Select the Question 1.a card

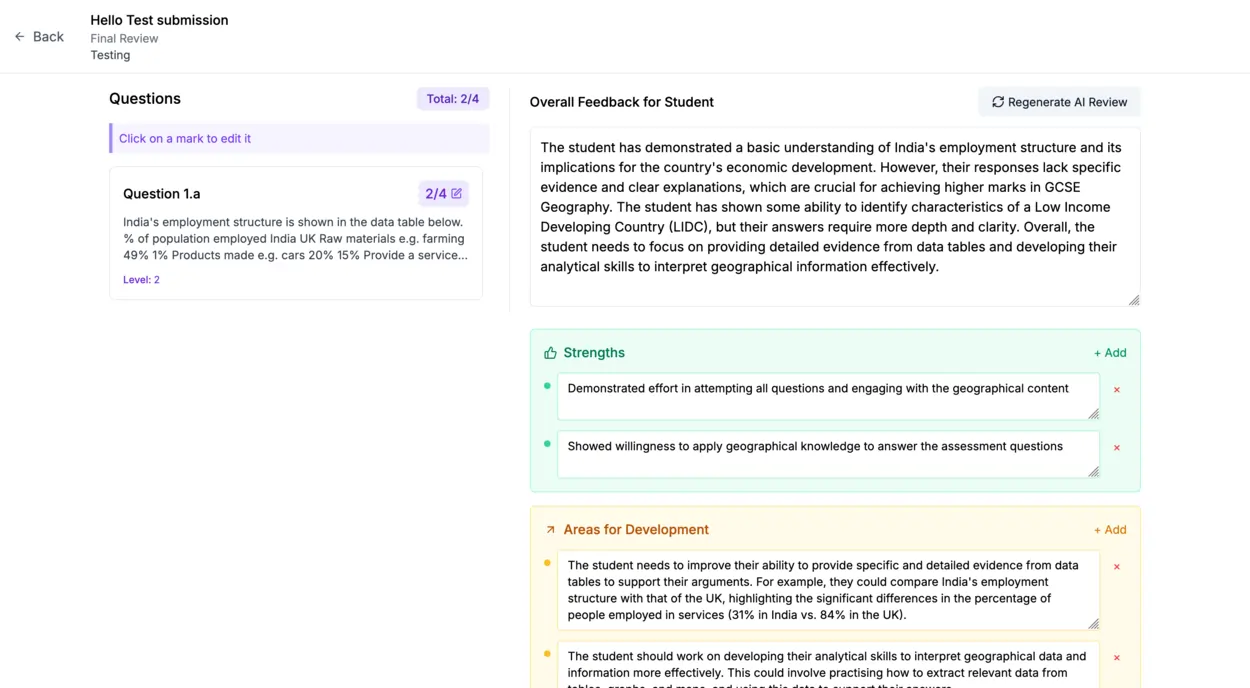pos(296,235)
